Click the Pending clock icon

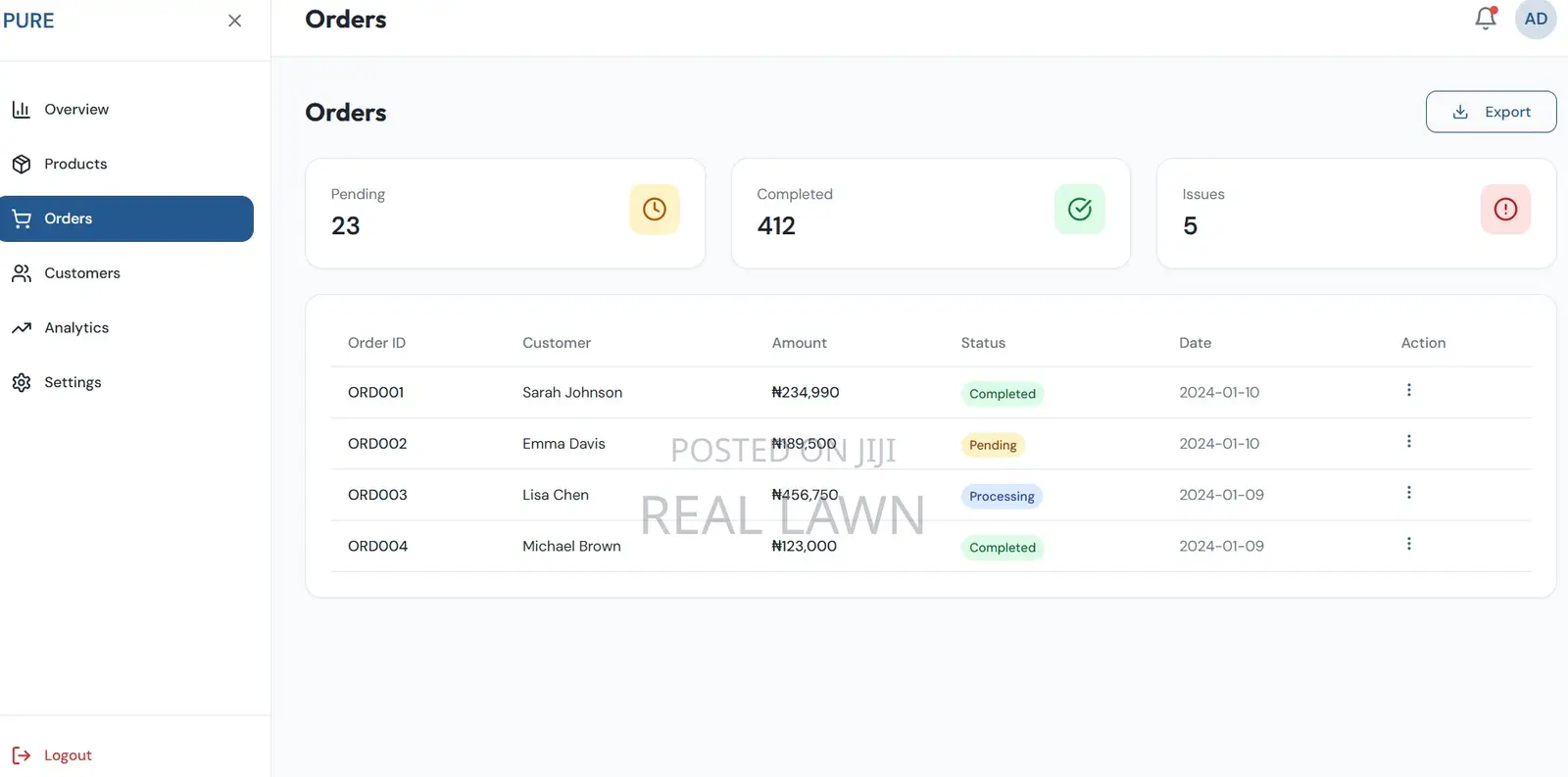coord(655,209)
